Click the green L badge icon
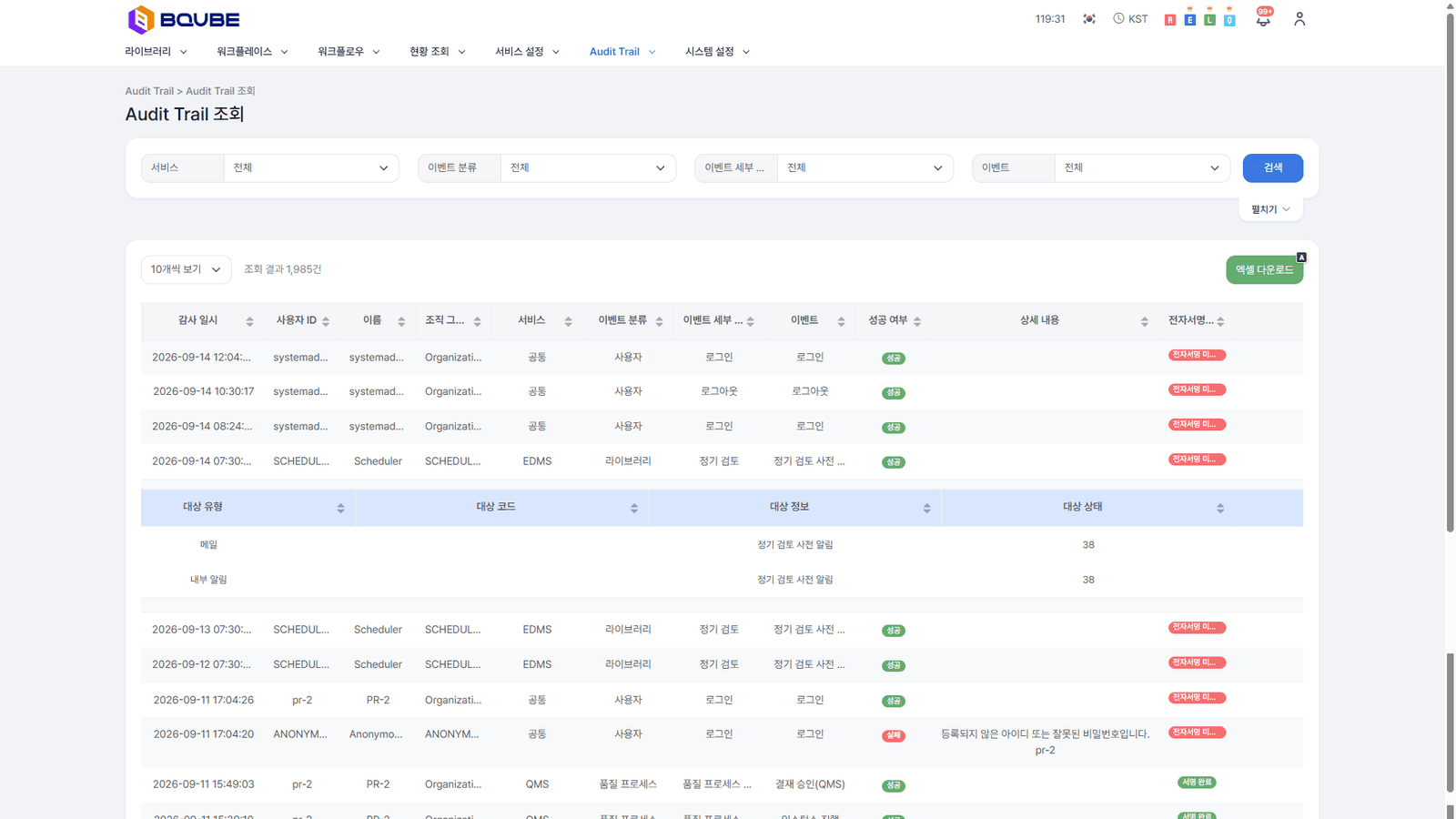1456x819 pixels. [x=1210, y=19]
